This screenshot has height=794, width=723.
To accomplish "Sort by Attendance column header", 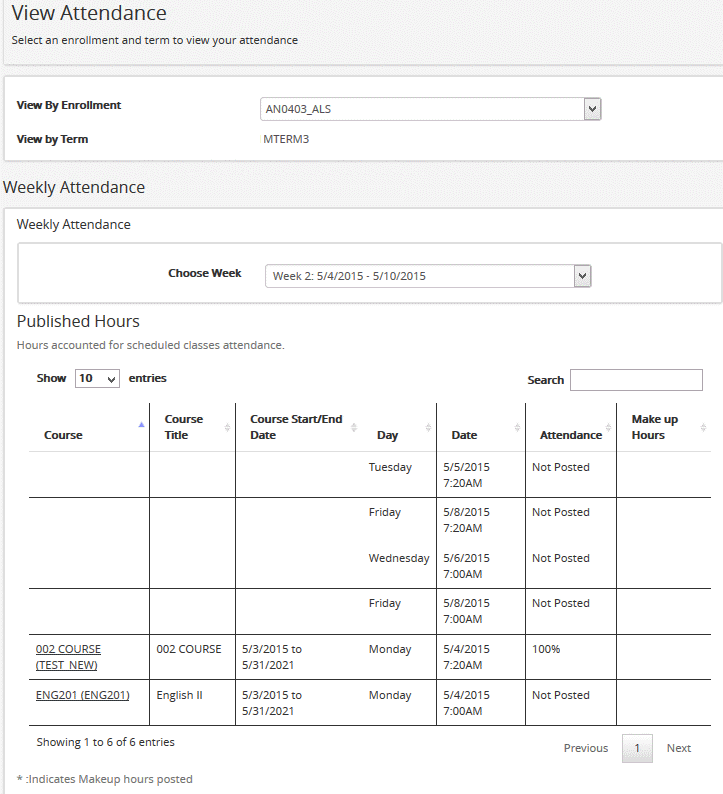I will pos(570,435).
